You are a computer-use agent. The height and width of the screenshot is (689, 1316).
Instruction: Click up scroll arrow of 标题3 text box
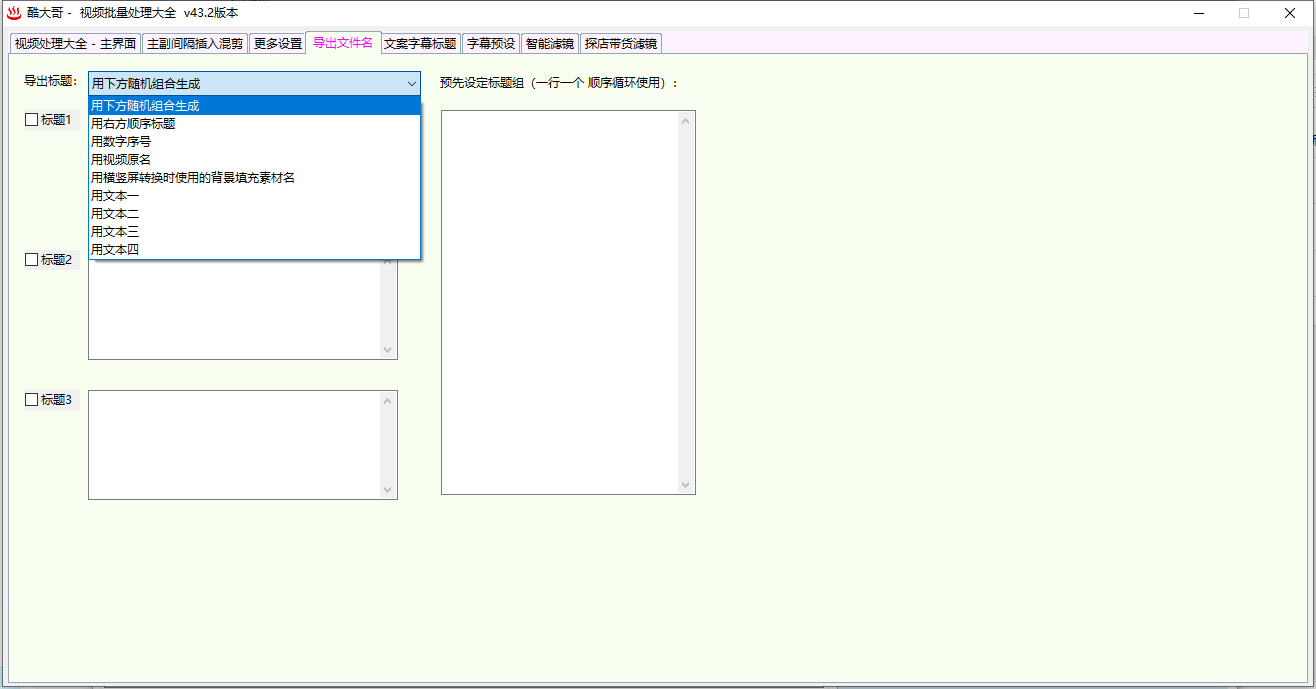pyautogui.click(x=388, y=400)
